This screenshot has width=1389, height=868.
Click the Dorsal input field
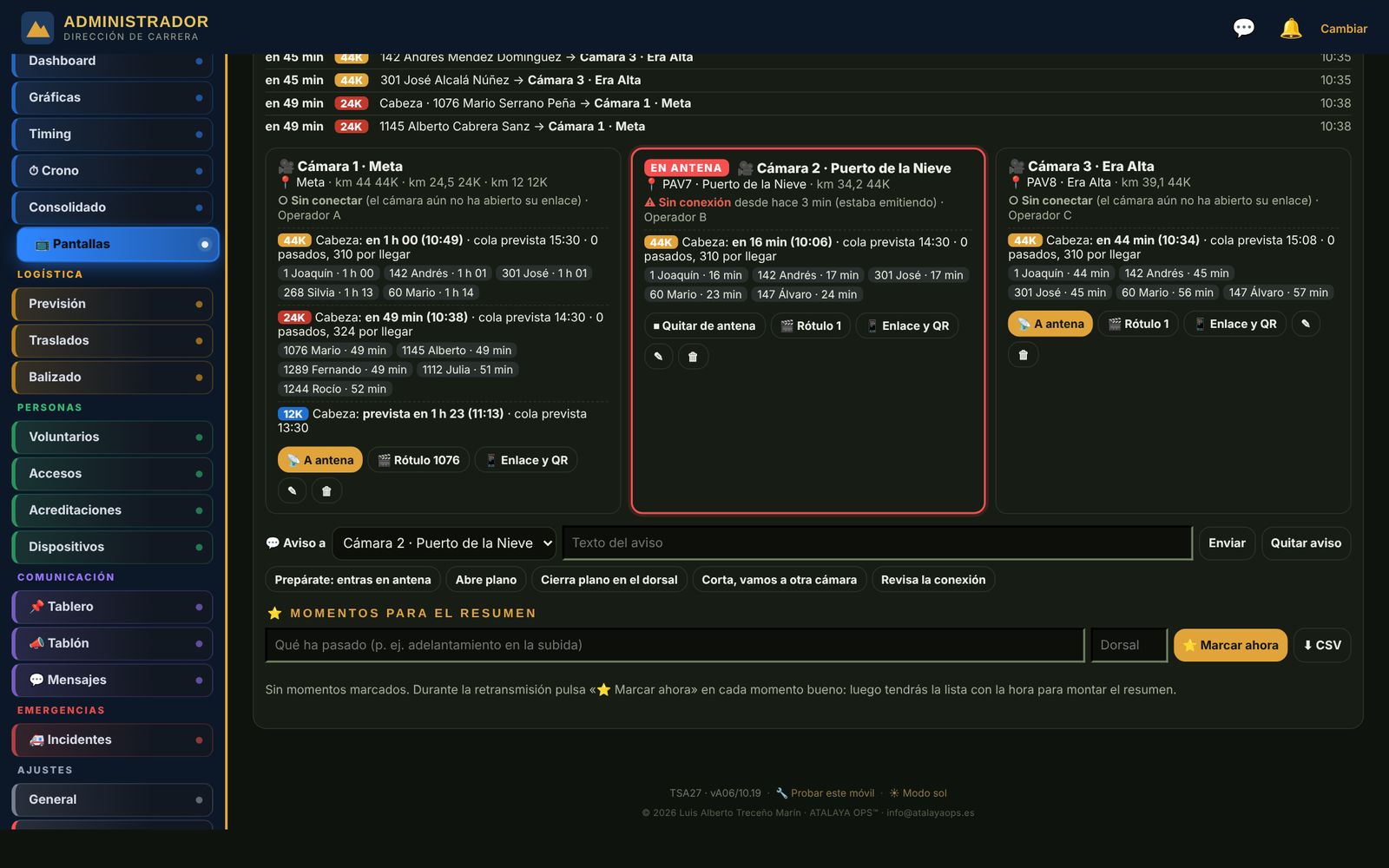click(1129, 645)
